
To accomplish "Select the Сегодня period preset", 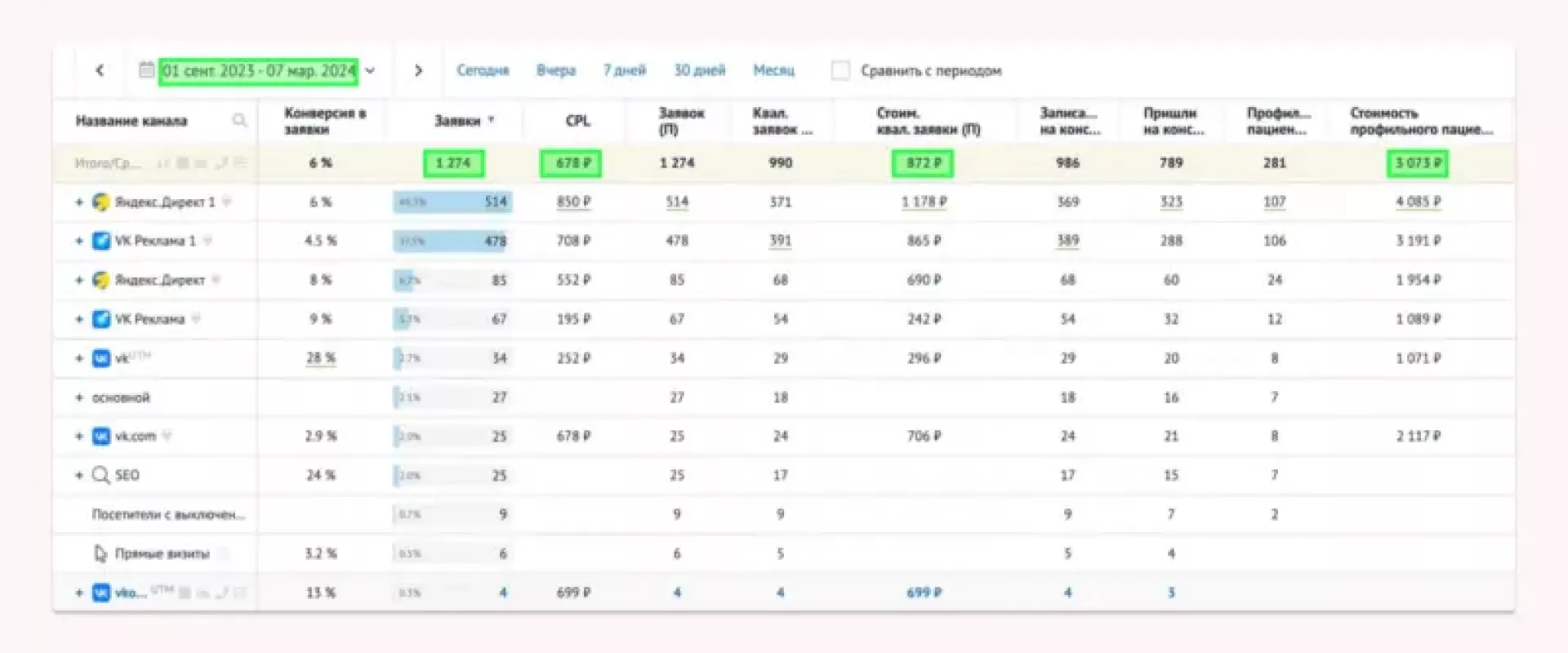I will [x=483, y=70].
